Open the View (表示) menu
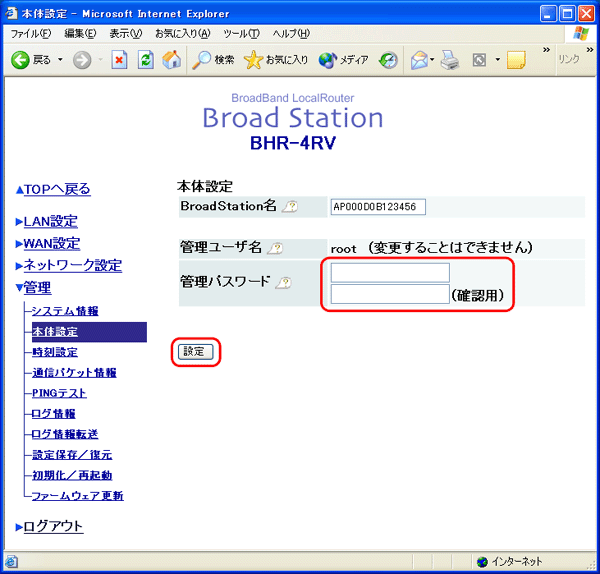 126,34
